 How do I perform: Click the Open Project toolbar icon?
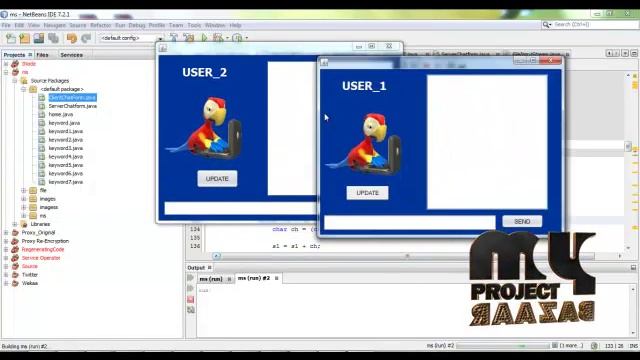click(x=39, y=38)
